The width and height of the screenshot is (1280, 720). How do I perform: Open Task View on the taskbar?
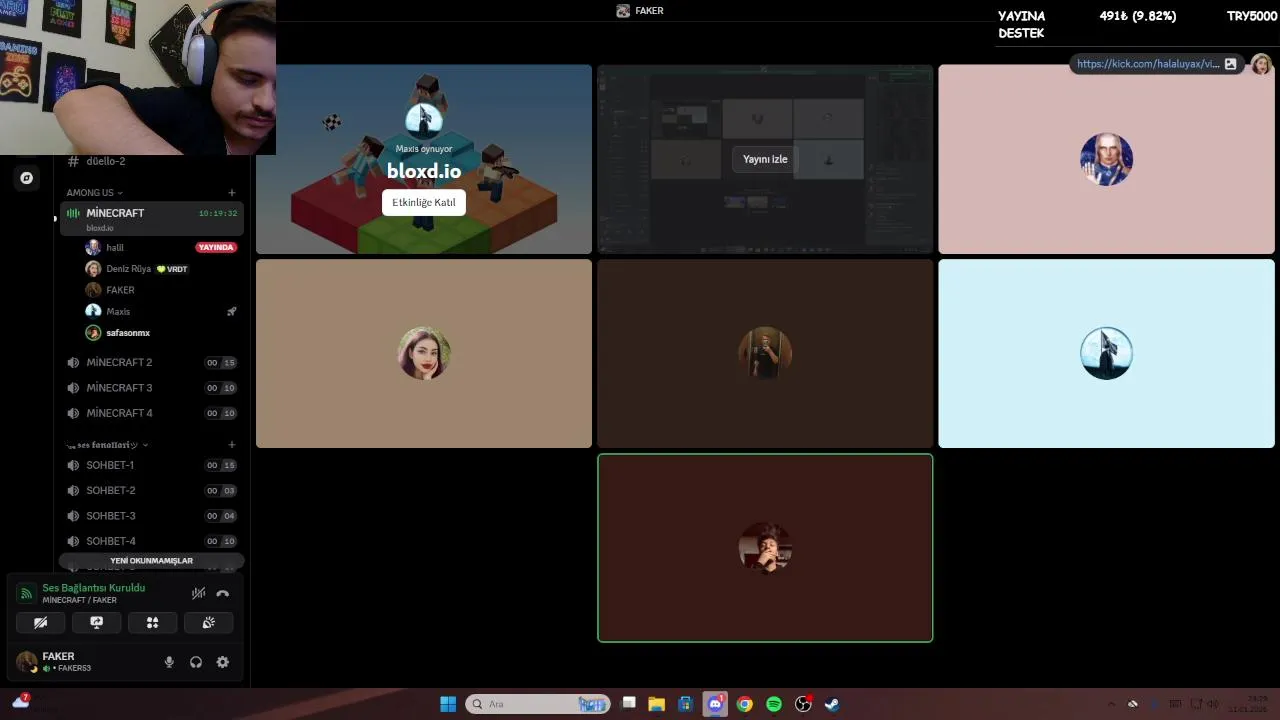tap(628, 704)
